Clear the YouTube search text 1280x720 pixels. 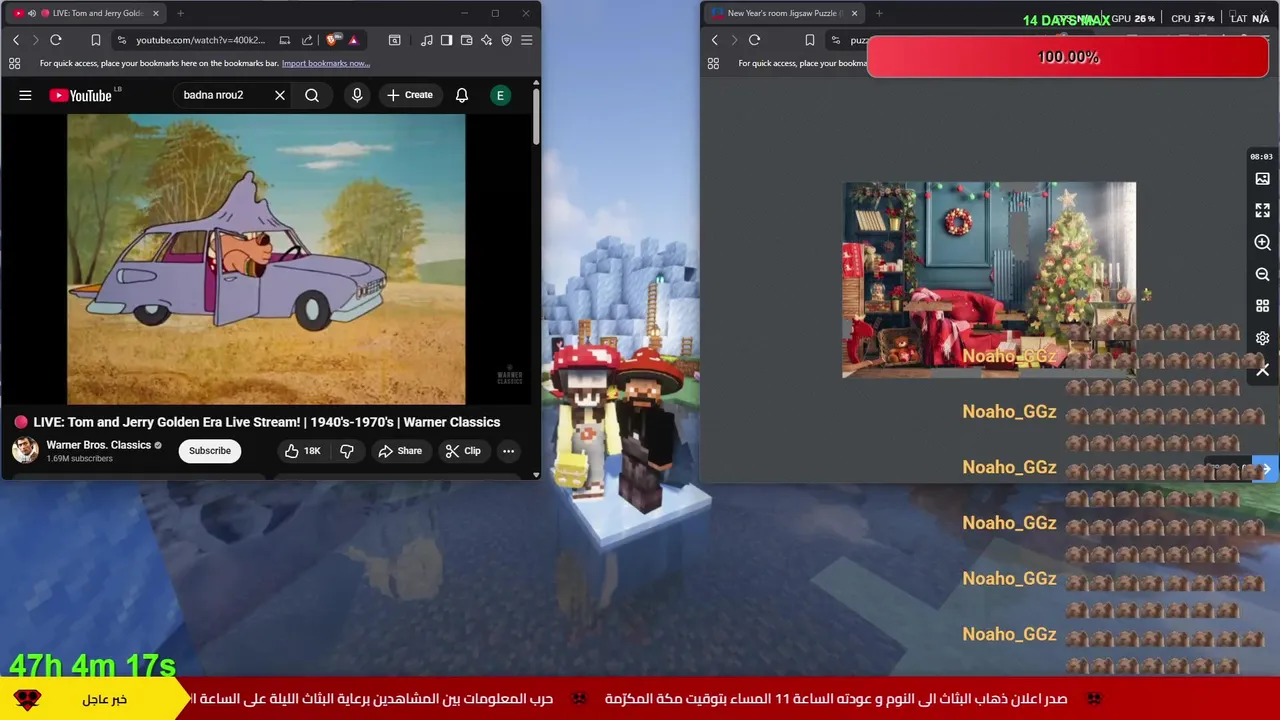pyautogui.click(x=280, y=95)
